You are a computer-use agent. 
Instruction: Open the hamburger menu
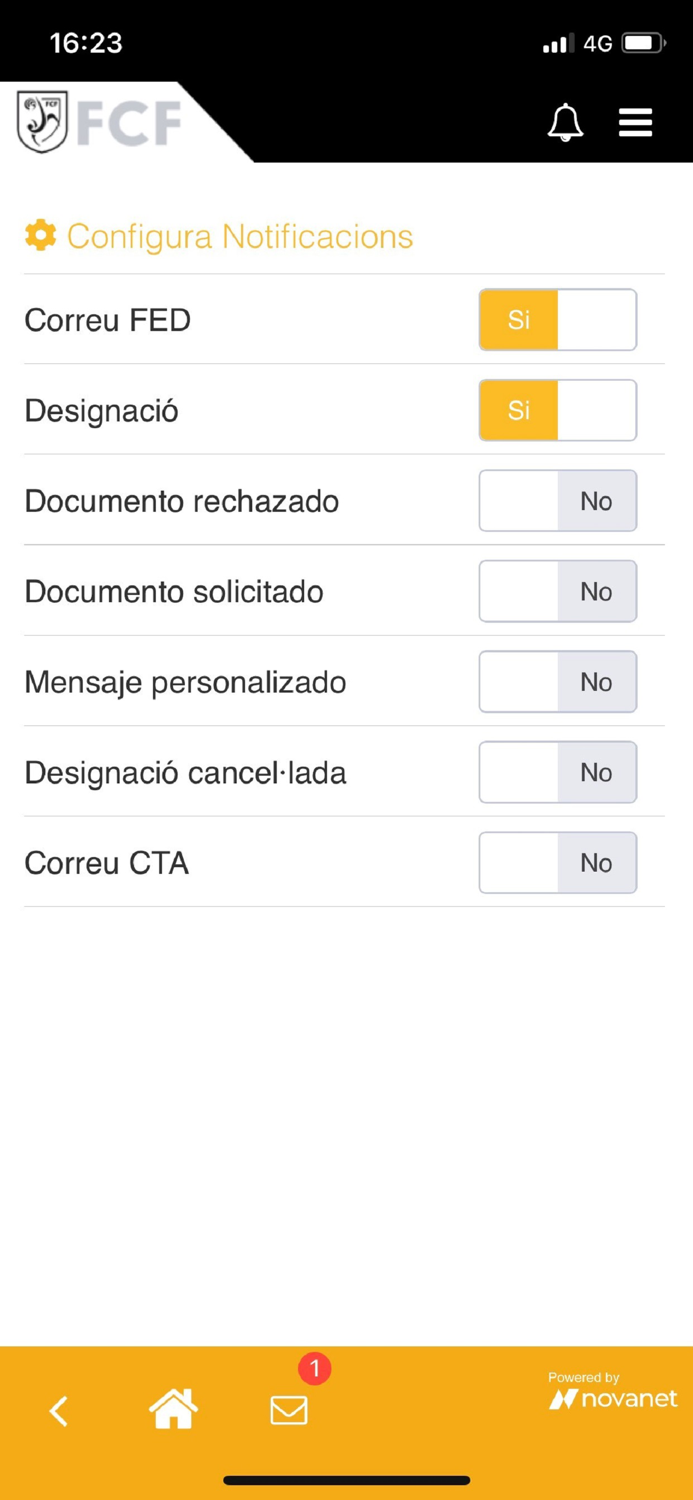coord(635,122)
